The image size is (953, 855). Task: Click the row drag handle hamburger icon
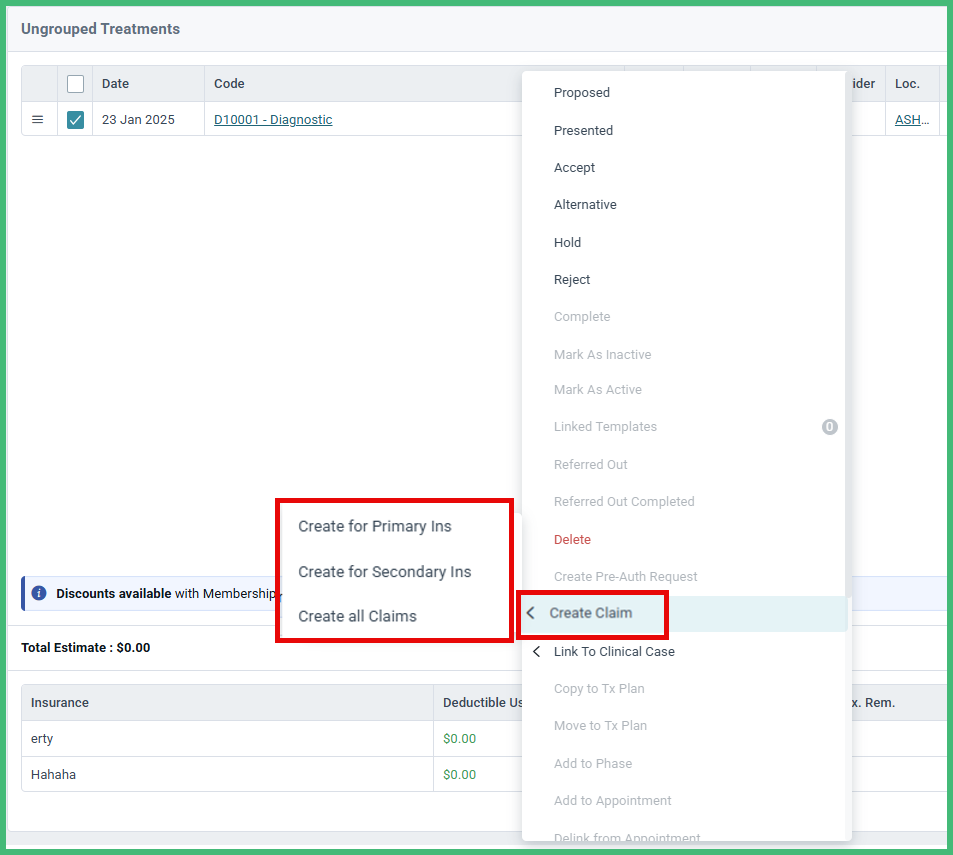38,119
